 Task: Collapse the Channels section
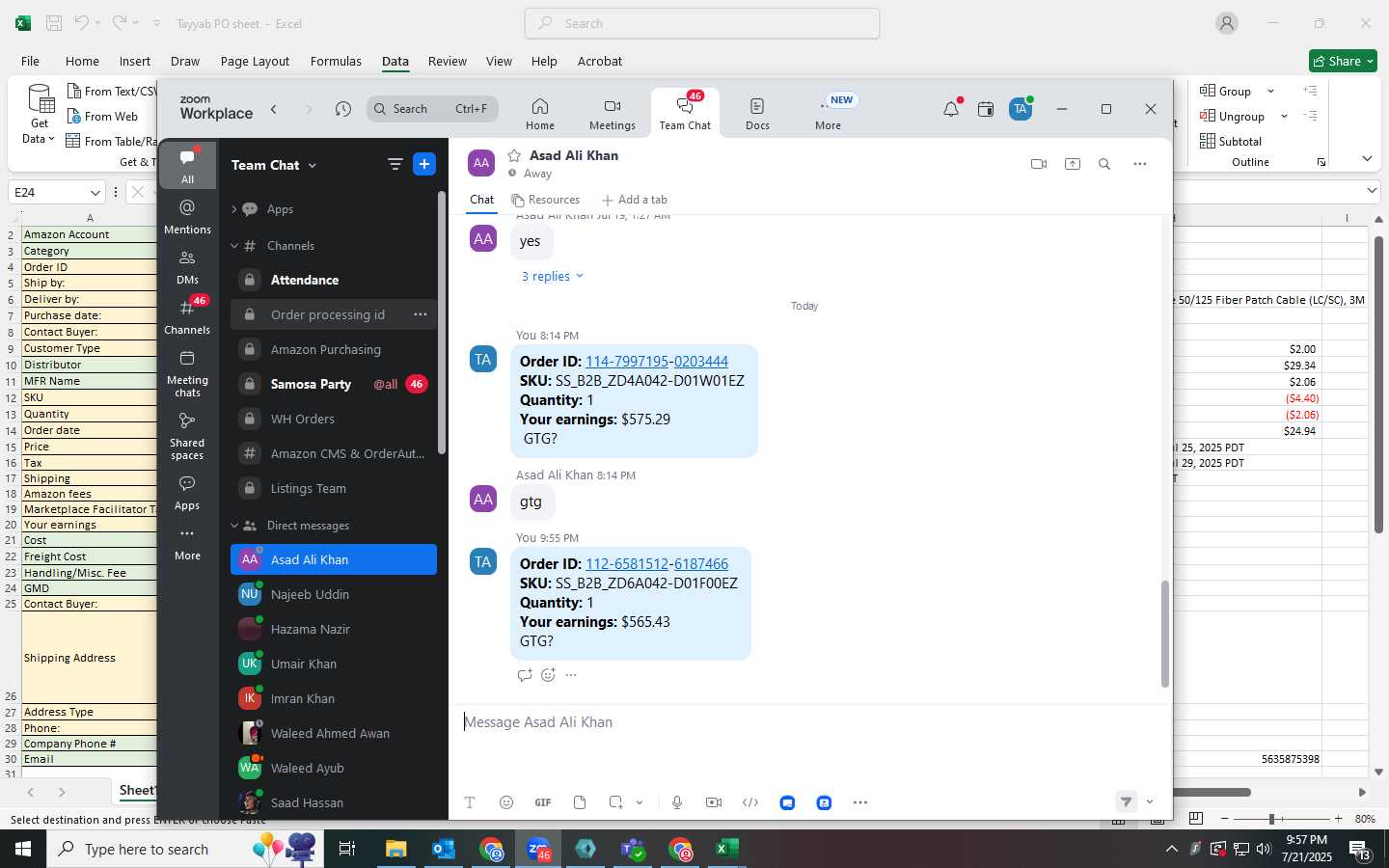click(233, 246)
